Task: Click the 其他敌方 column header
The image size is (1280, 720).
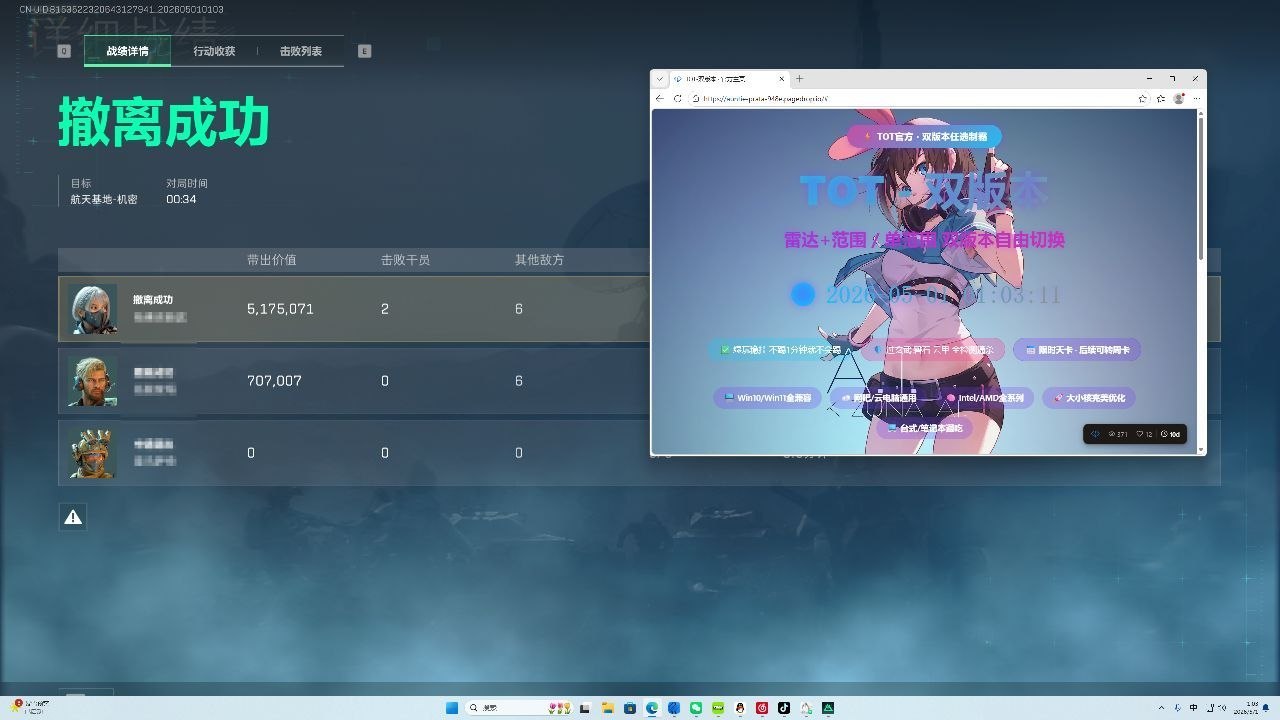Action: pos(539,260)
